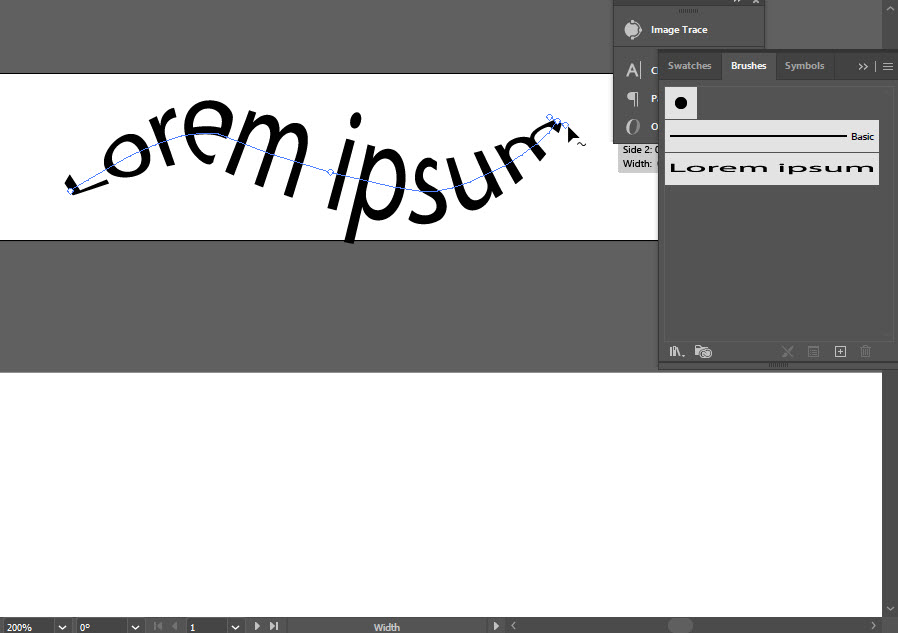This screenshot has width=898, height=633.
Task: Open the Character panel via the A icon
Action: pos(634,69)
